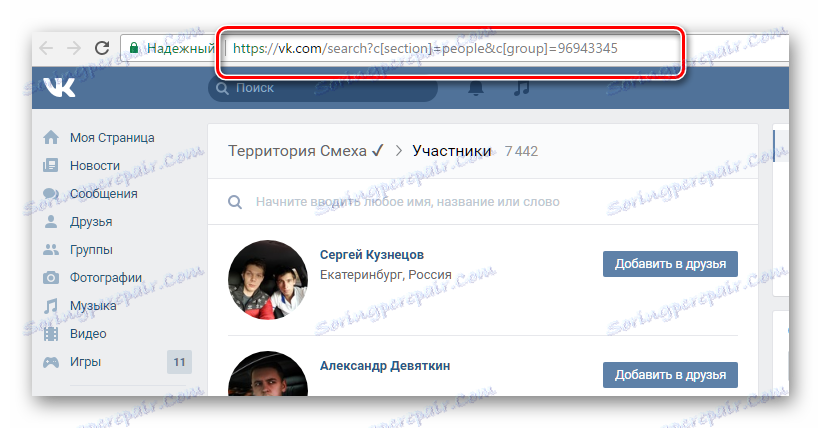The width and height of the screenshot is (821, 428).
Task: Click the home icon next to Моя Страница
Action: coord(51,137)
